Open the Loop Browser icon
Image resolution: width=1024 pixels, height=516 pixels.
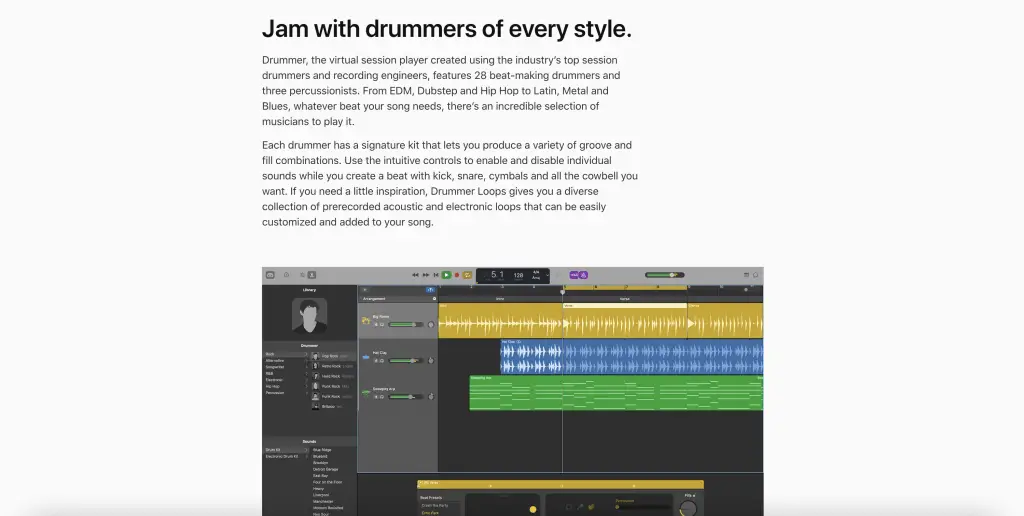point(756,275)
